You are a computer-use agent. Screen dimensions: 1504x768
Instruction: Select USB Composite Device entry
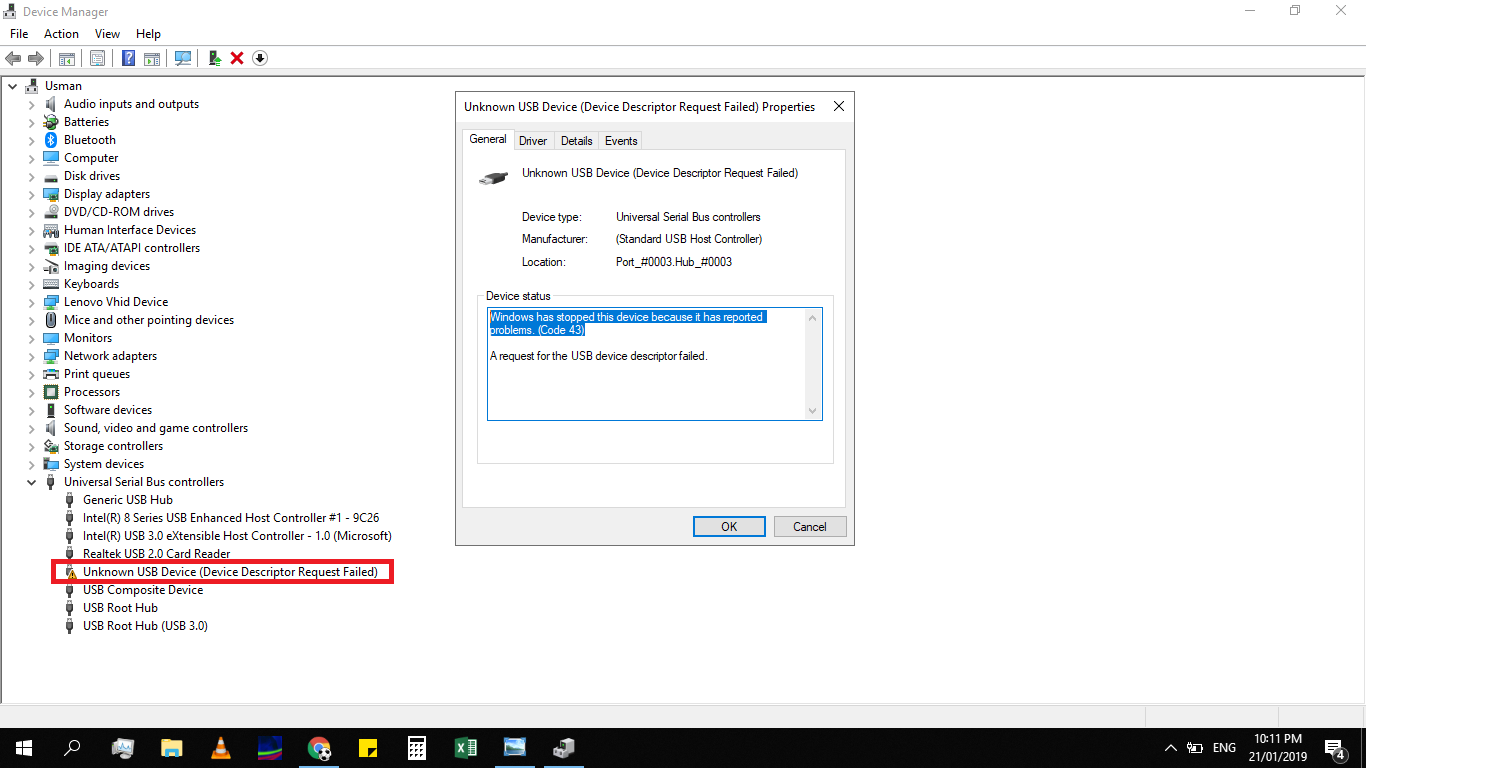click(x=143, y=590)
